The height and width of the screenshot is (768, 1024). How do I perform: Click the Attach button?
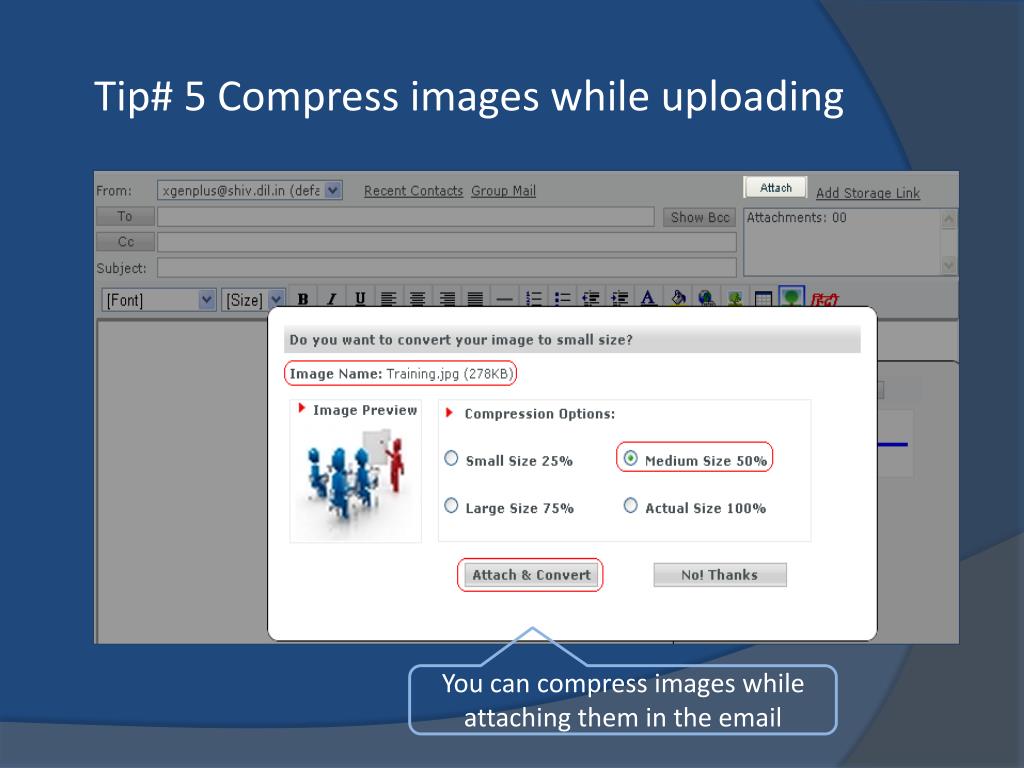pos(775,187)
